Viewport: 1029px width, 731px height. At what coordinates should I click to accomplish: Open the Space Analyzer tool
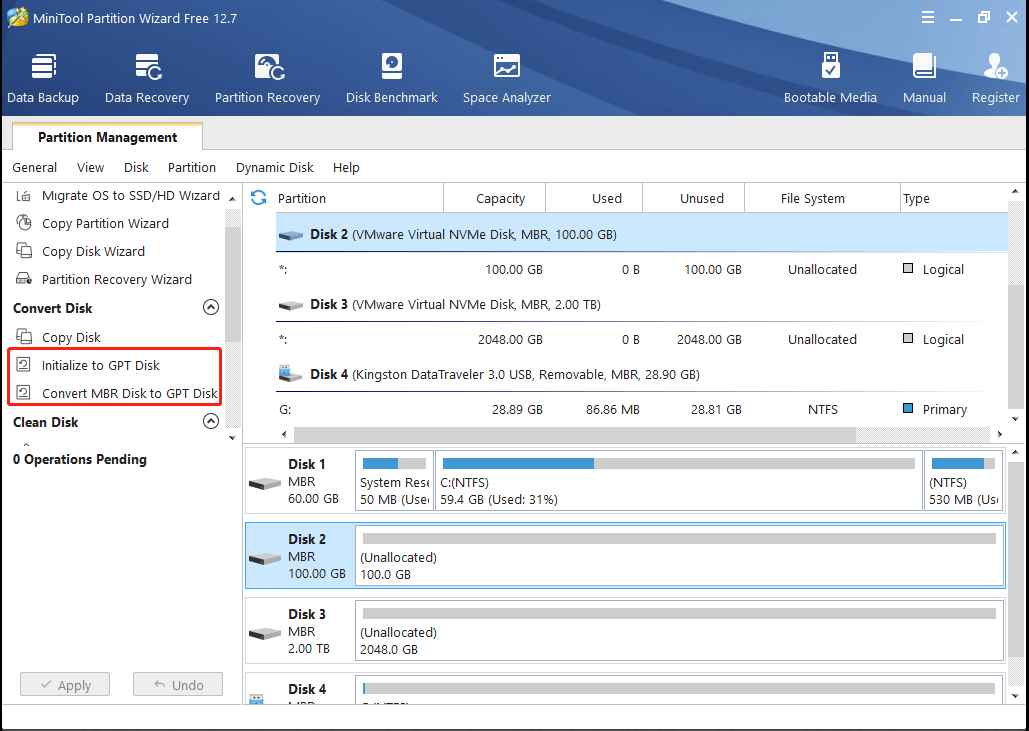pos(506,78)
